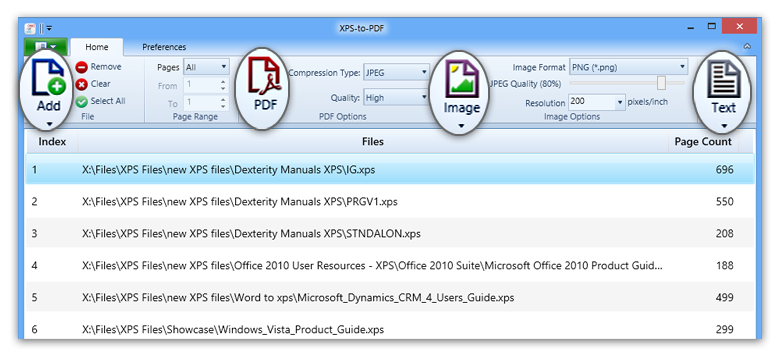Maximize the XPS-to-PDF window
The width and height of the screenshot is (780, 360).
(x=712, y=26)
